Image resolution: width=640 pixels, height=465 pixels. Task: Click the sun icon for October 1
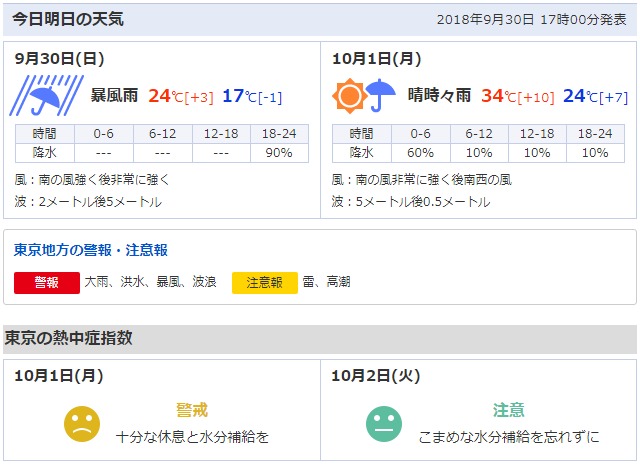[350, 97]
